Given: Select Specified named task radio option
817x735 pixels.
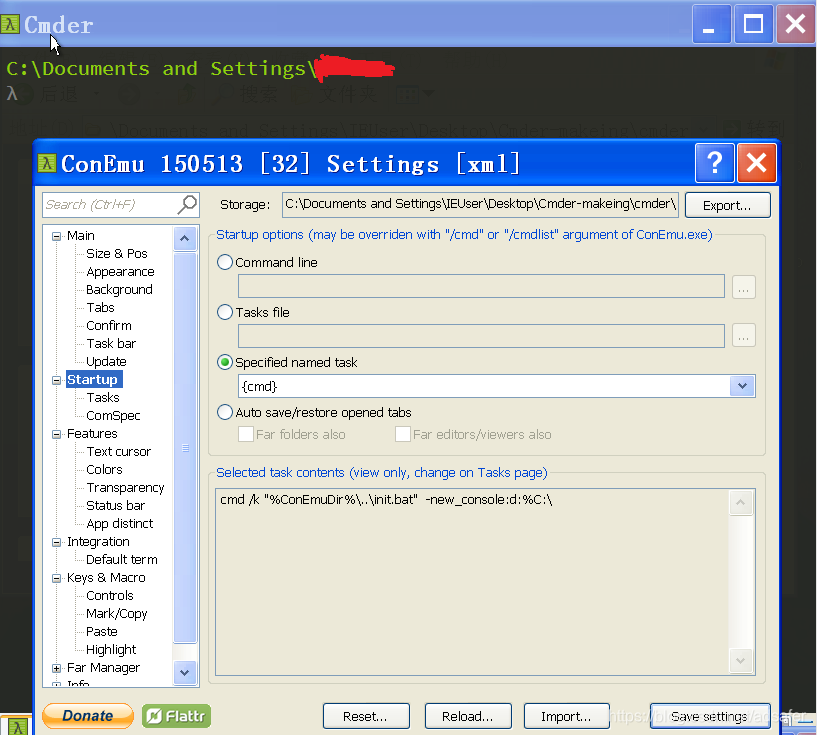Looking at the screenshot, I should tap(225, 362).
